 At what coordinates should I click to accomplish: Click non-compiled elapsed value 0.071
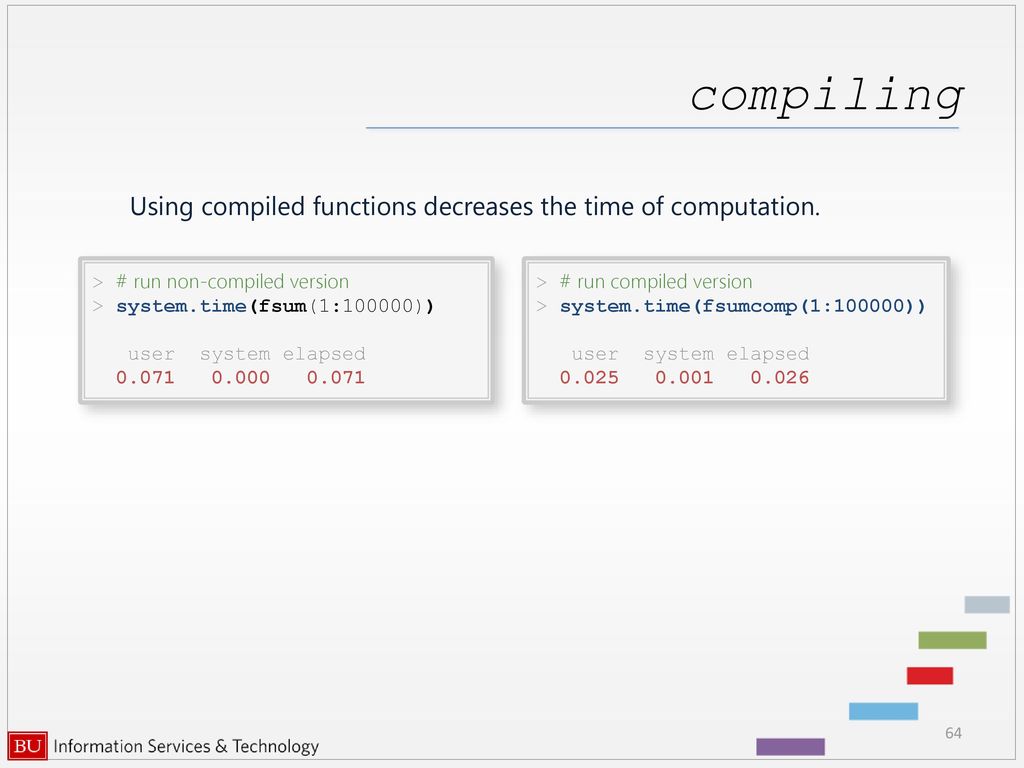point(336,377)
